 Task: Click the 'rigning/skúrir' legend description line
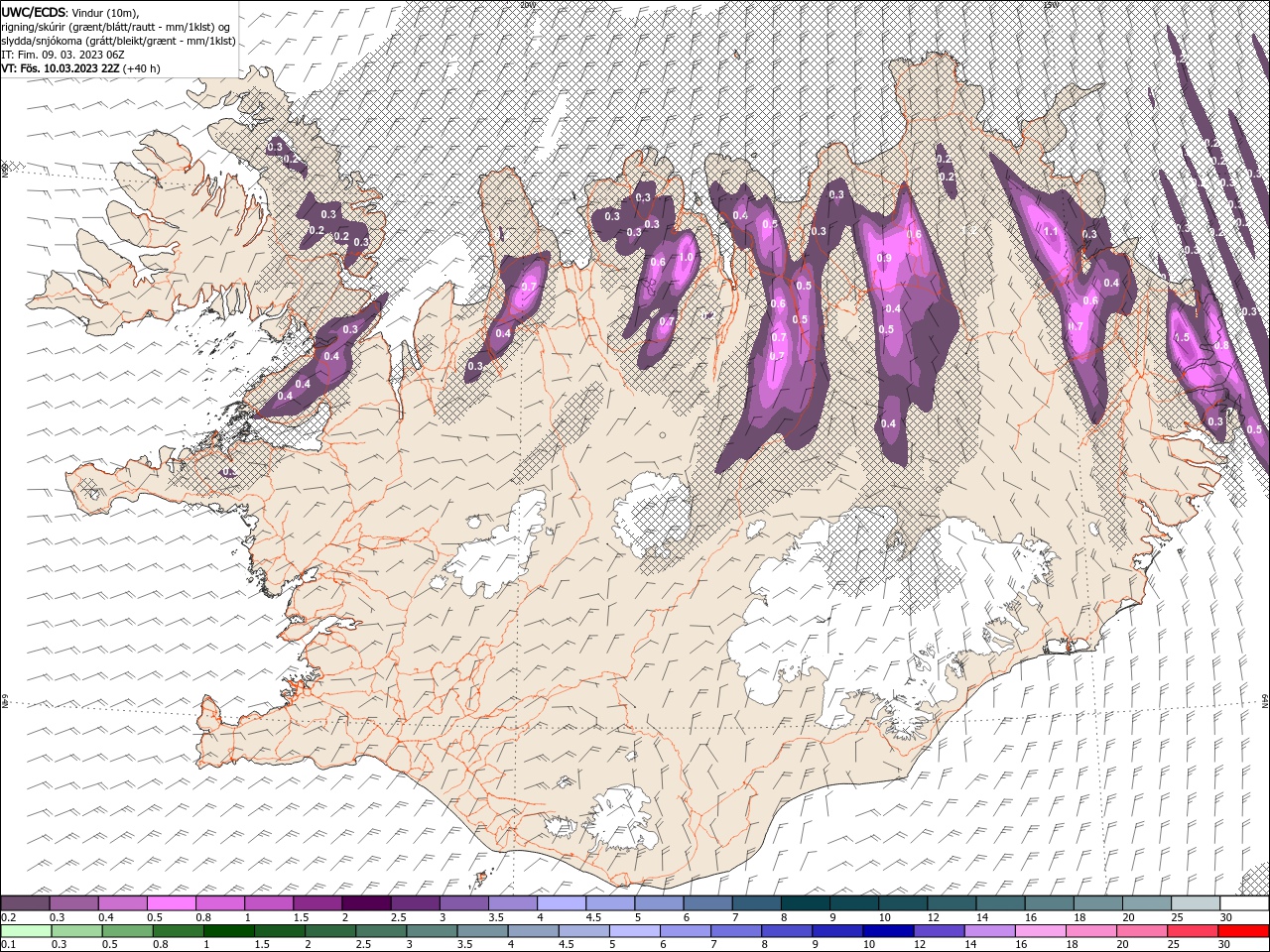pyautogui.click(x=117, y=26)
